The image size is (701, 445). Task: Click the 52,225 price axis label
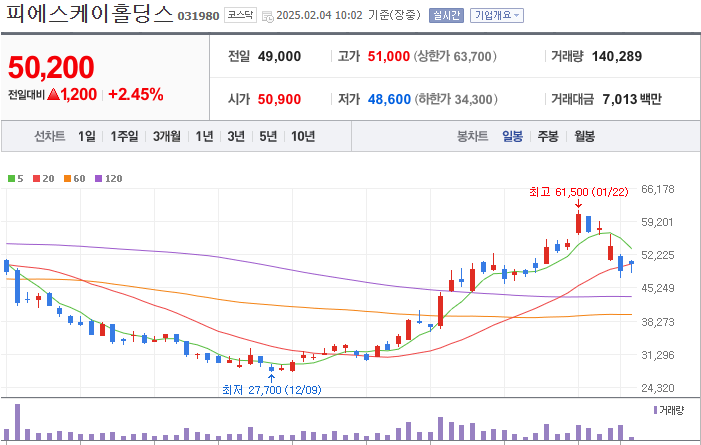coord(658,255)
